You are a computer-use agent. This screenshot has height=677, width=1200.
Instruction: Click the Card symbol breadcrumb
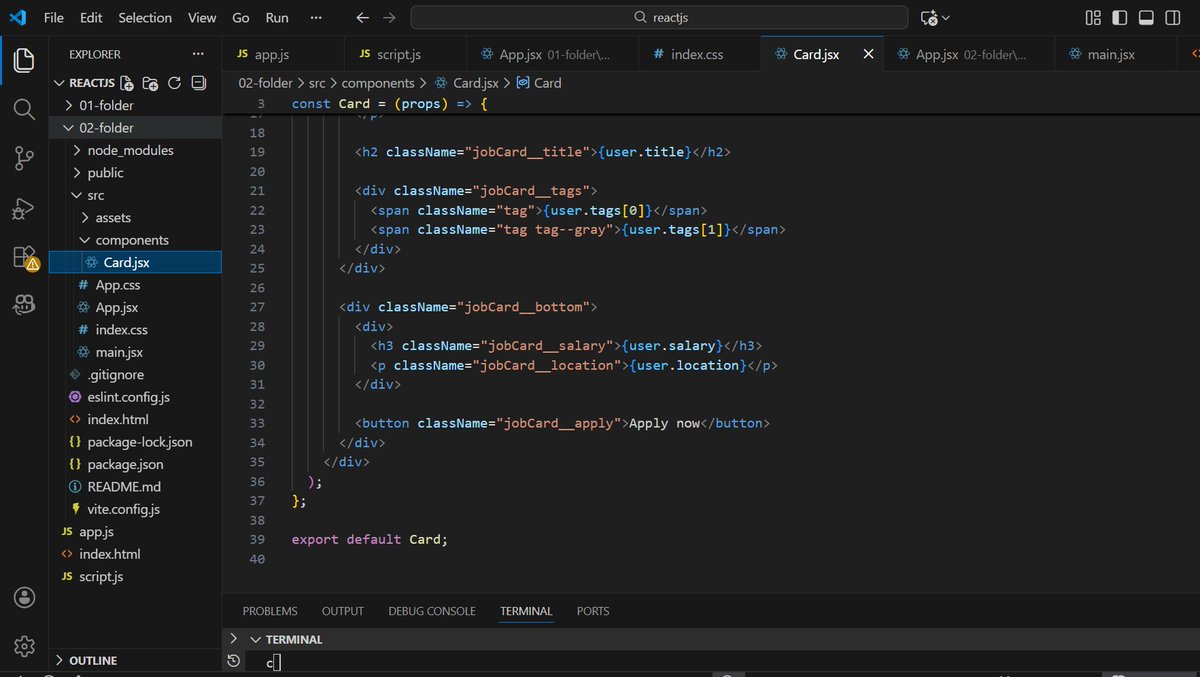point(539,83)
